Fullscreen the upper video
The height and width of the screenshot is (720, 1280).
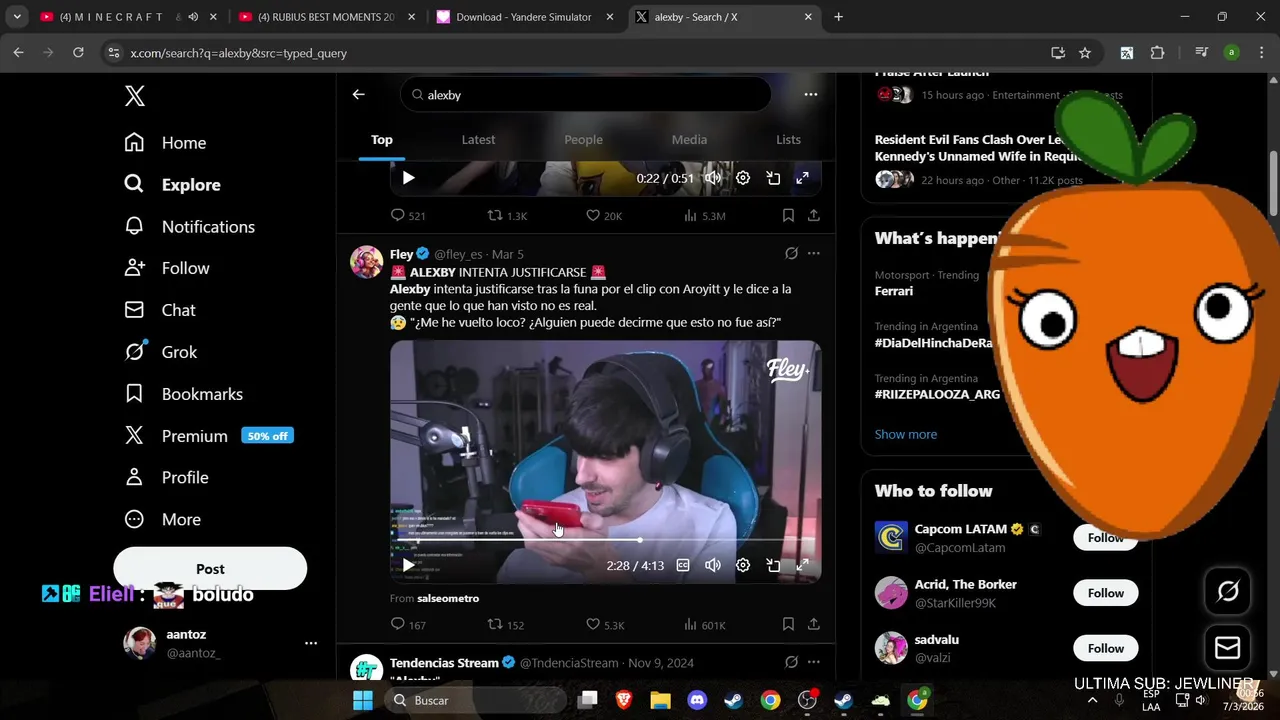(x=802, y=178)
